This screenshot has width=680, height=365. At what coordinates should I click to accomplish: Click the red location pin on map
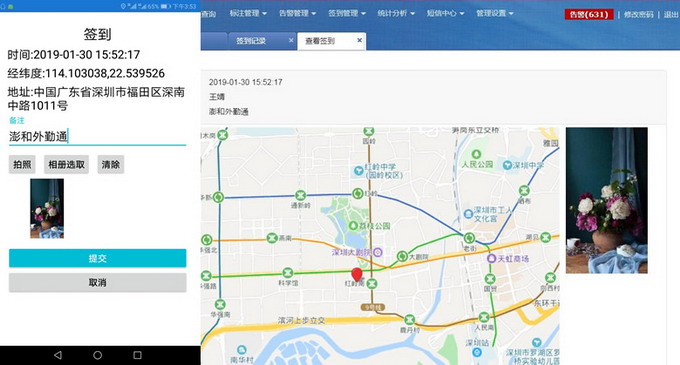[x=356, y=275]
